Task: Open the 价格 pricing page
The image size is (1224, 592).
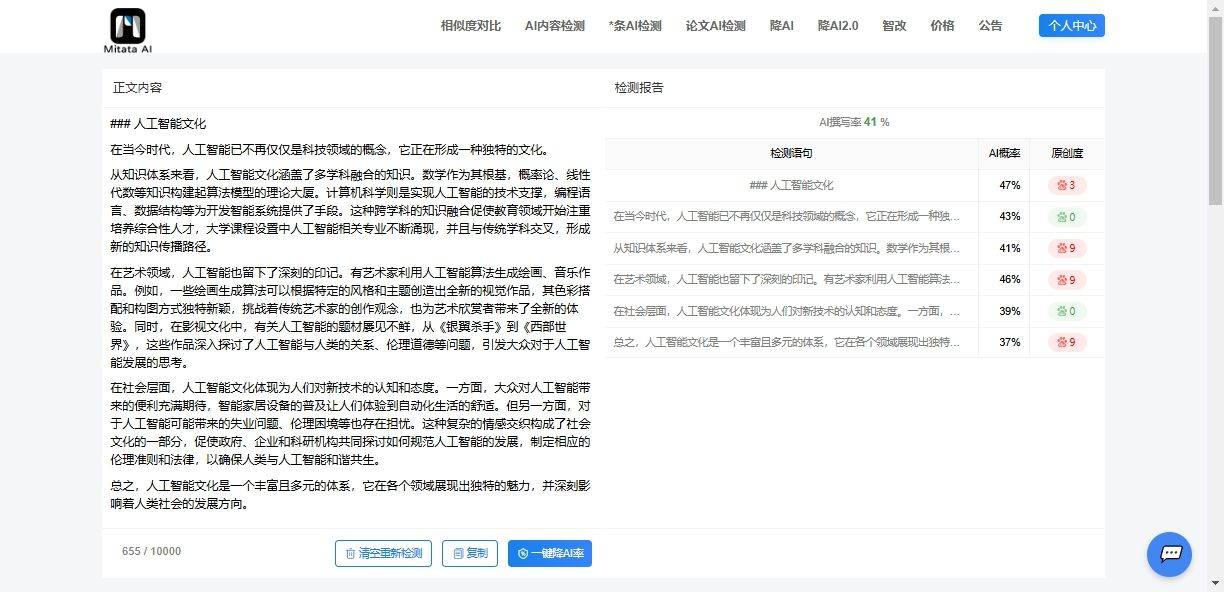Action: click(x=942, y=26)
